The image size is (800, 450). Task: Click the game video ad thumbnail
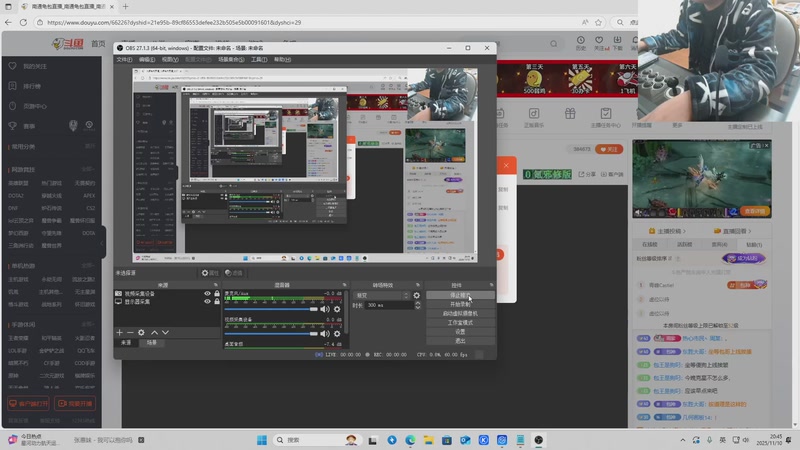point(702,179)
